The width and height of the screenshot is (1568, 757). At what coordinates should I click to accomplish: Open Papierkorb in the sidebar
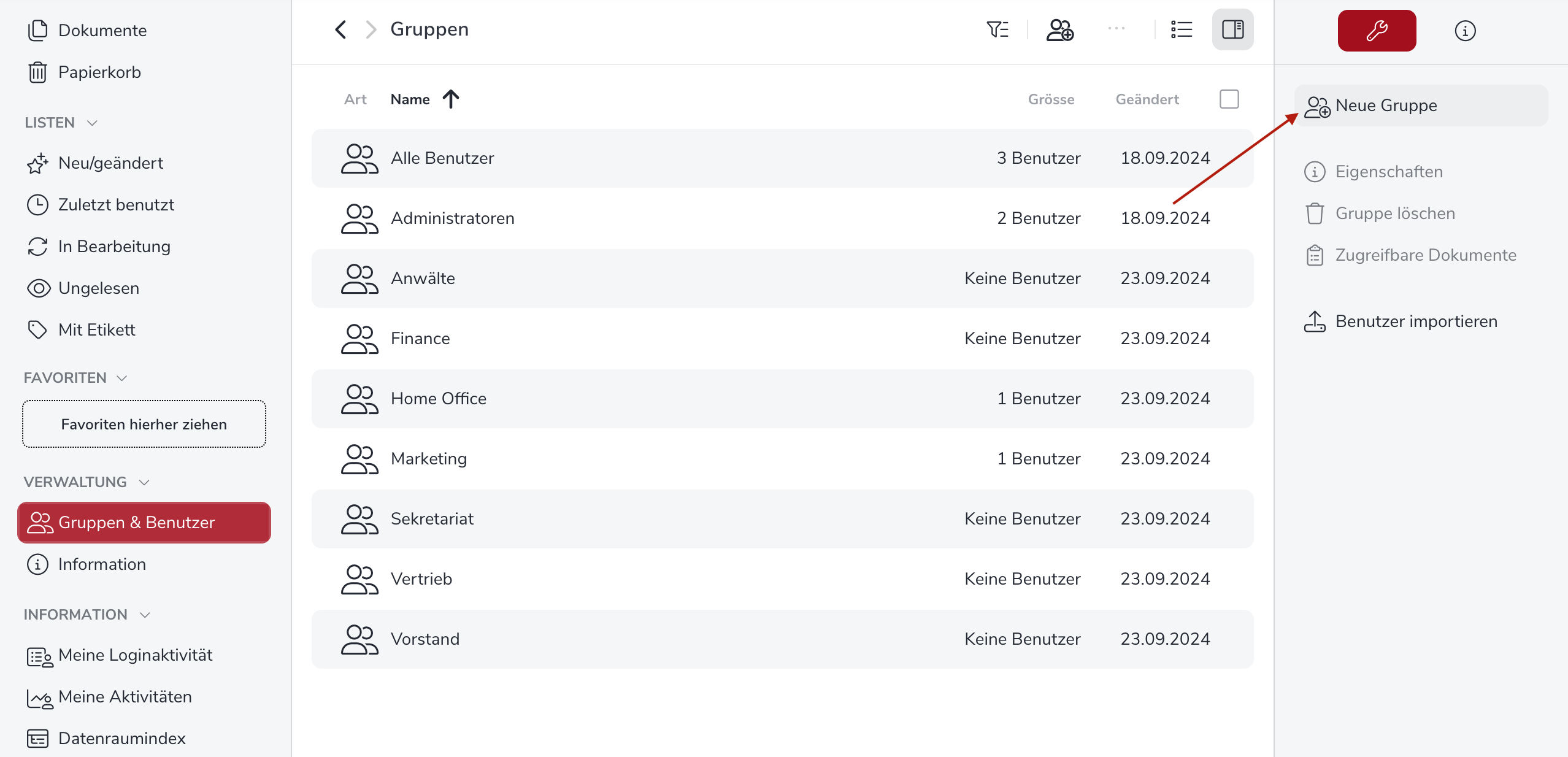point(99,72)
